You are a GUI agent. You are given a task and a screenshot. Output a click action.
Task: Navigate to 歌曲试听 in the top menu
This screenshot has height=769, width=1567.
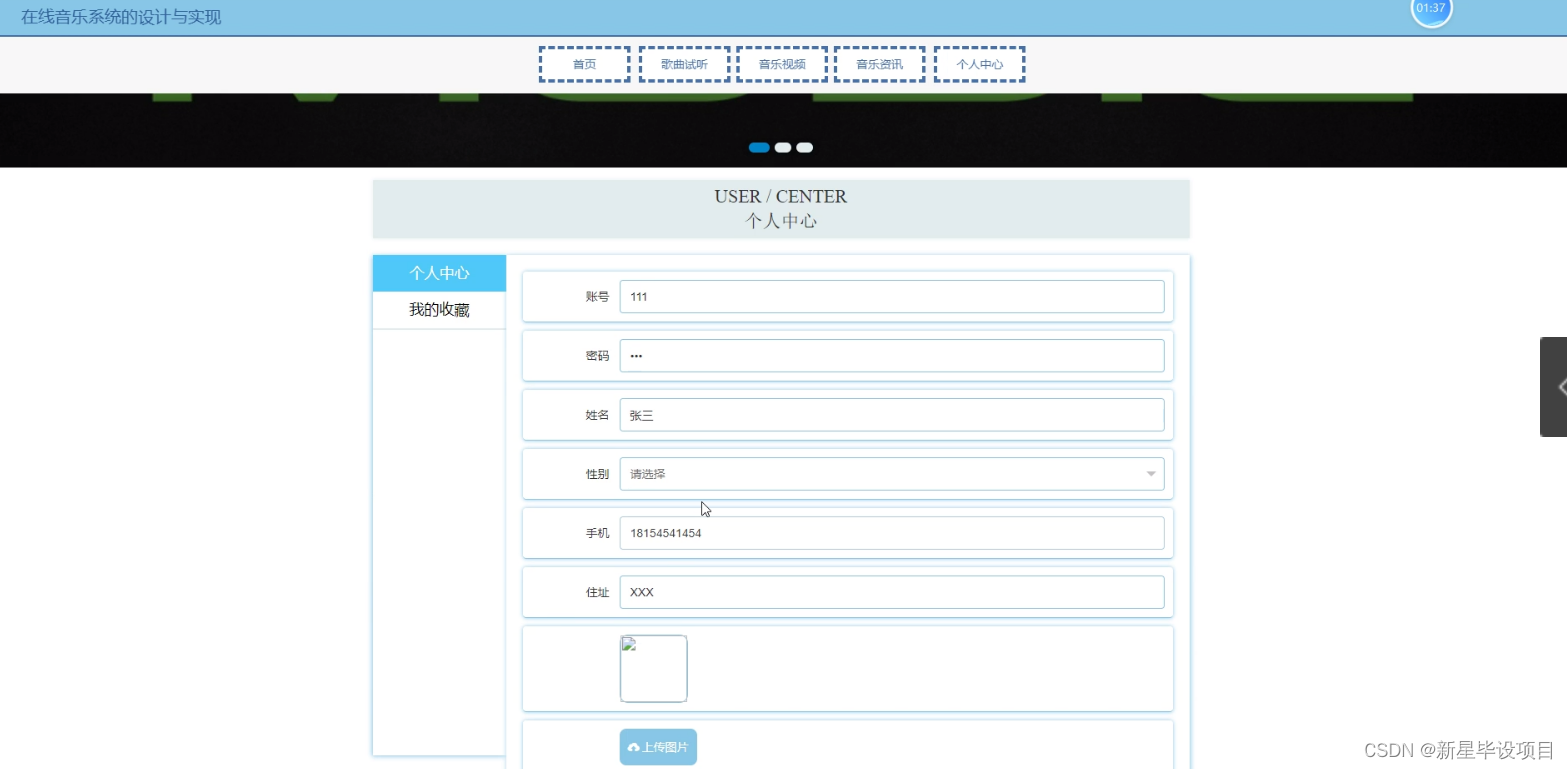pos(682,63)
